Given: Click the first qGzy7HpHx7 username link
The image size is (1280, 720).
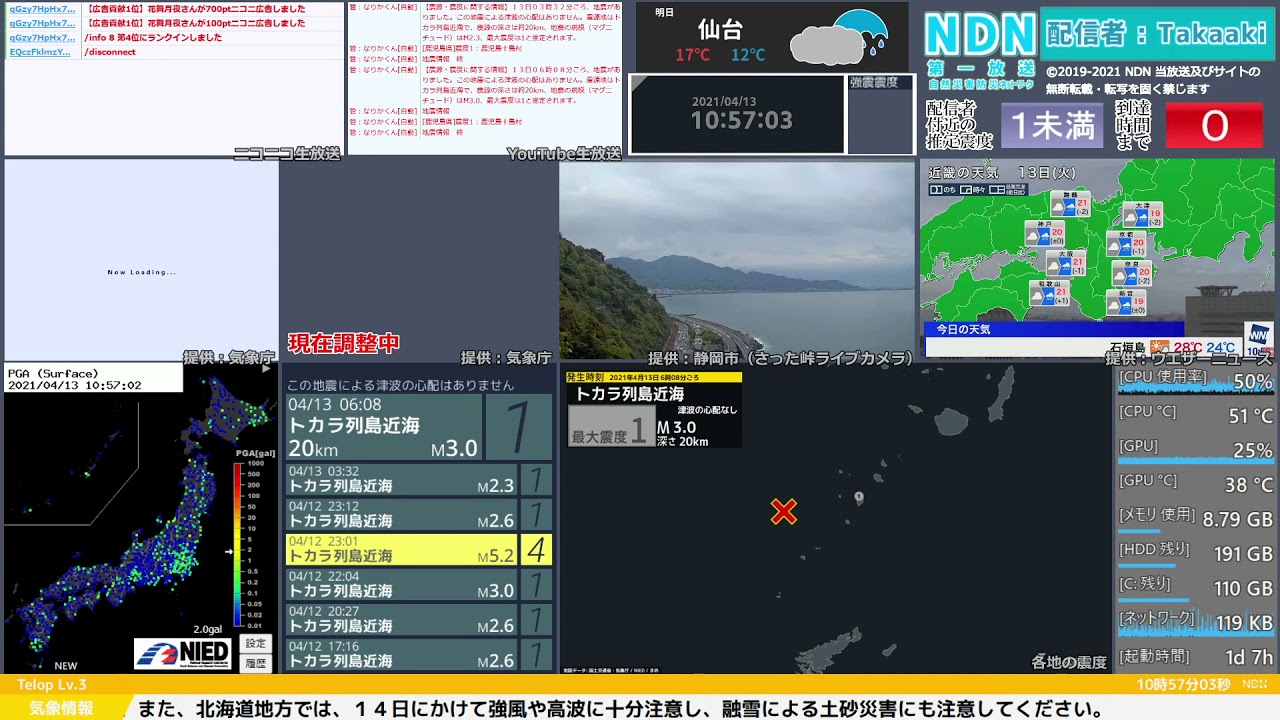Looking at the screenshot, I should click(42, 9).
